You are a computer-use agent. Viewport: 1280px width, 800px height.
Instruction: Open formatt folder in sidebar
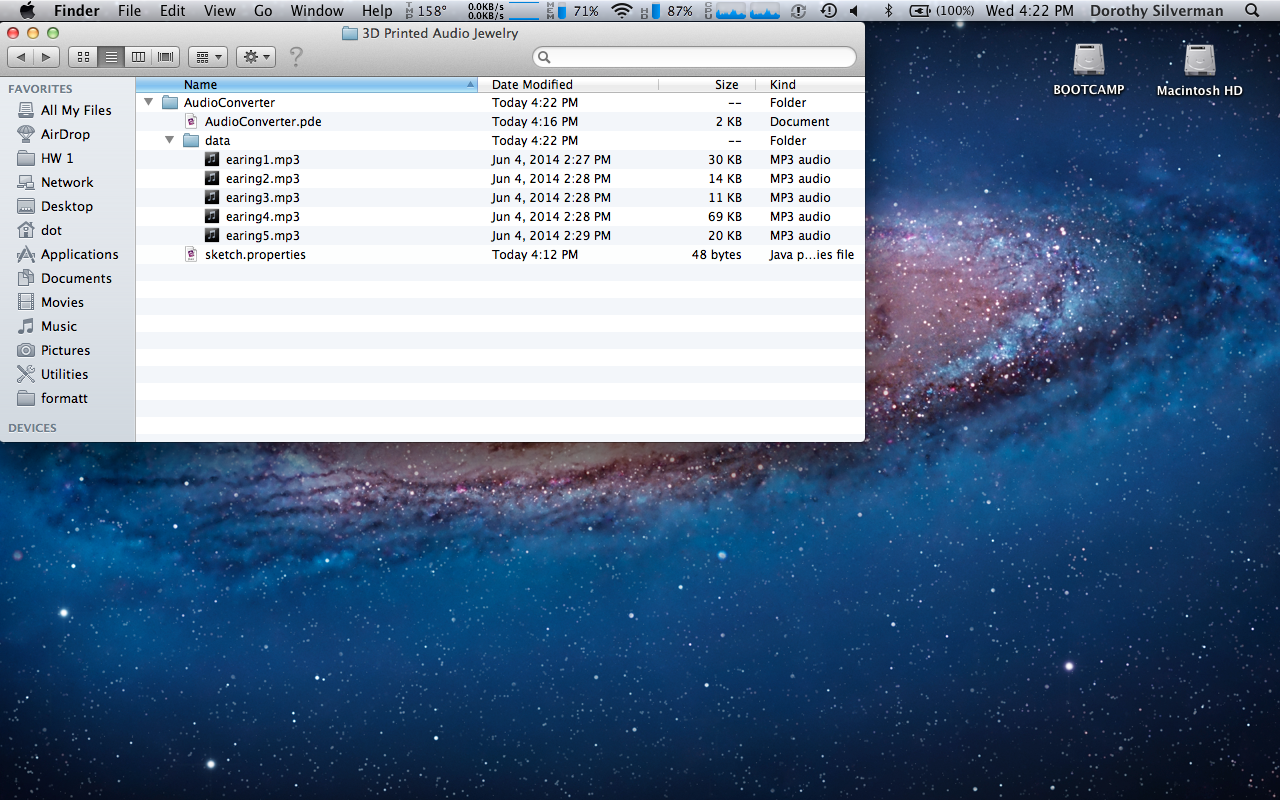point(53,398)
